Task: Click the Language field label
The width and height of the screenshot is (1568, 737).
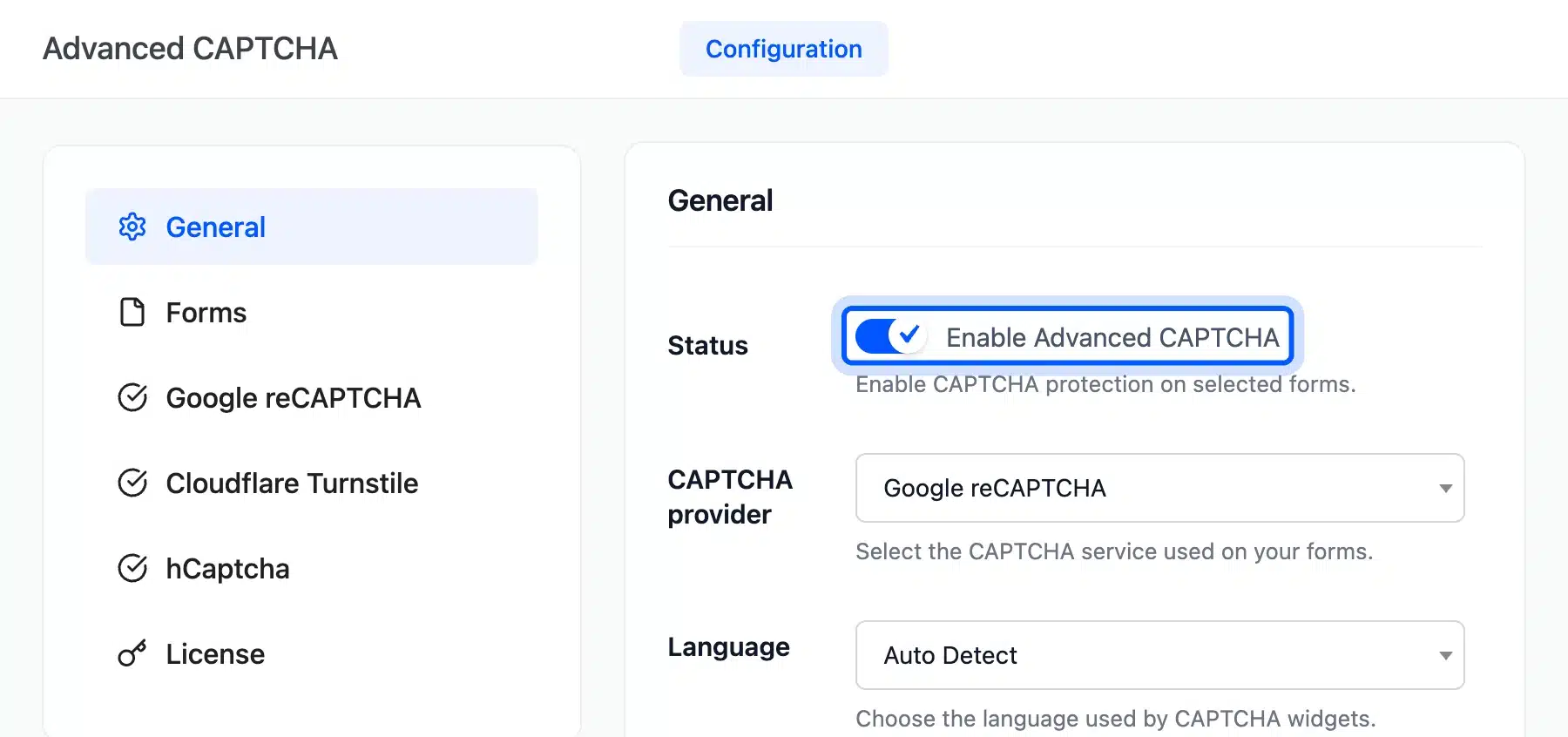Action: tap(728, 647)
